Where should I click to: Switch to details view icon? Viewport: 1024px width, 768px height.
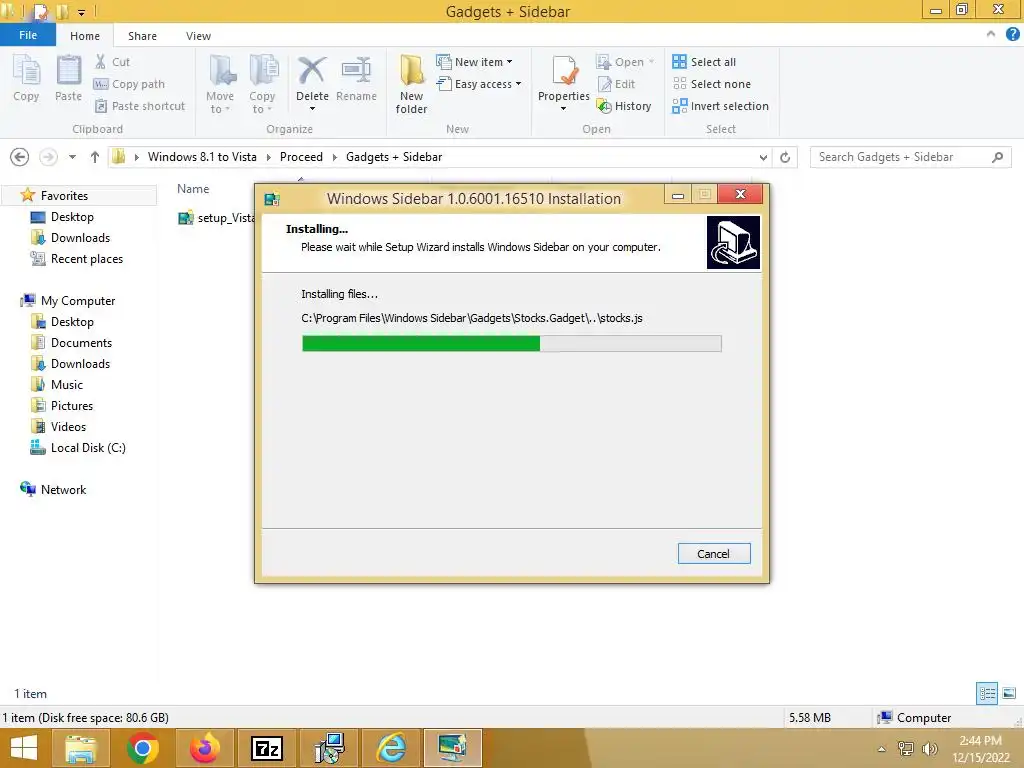(987, 693)
